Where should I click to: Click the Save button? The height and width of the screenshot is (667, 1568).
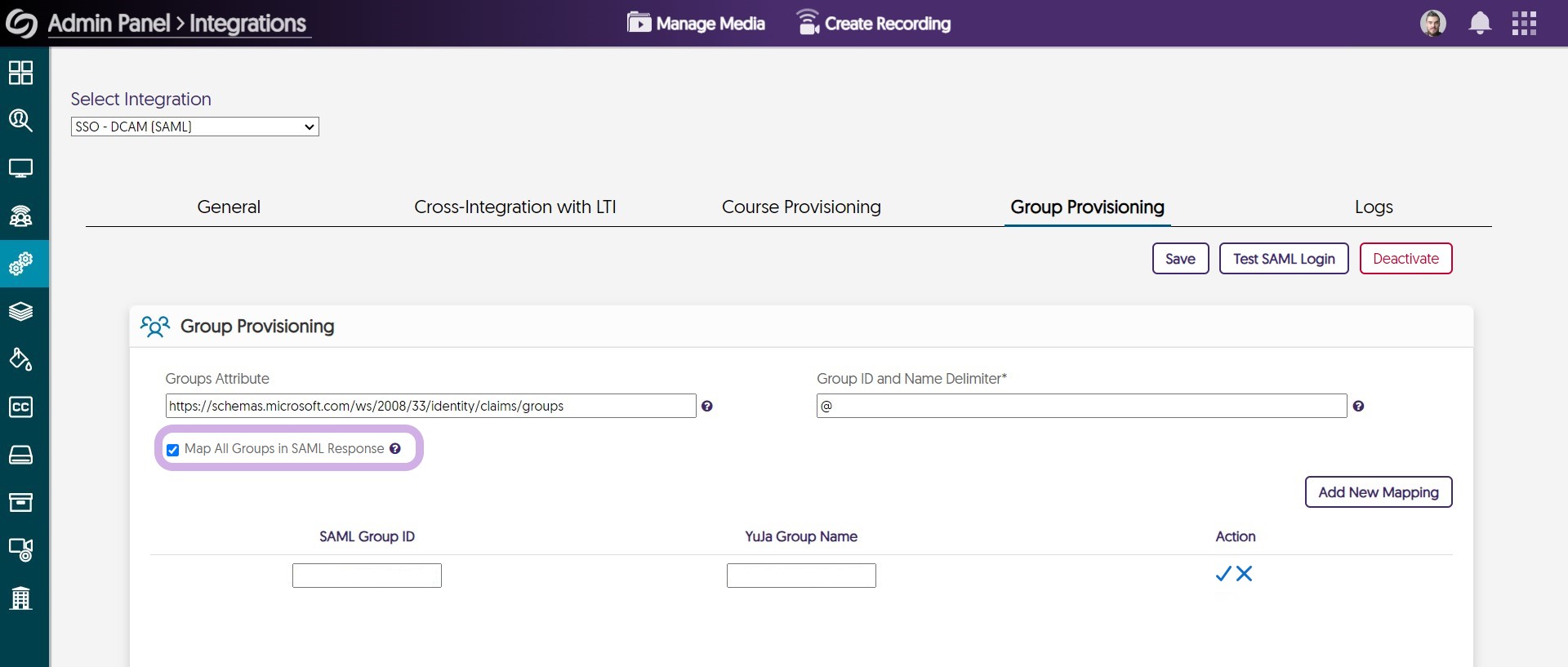(1179, 259)
